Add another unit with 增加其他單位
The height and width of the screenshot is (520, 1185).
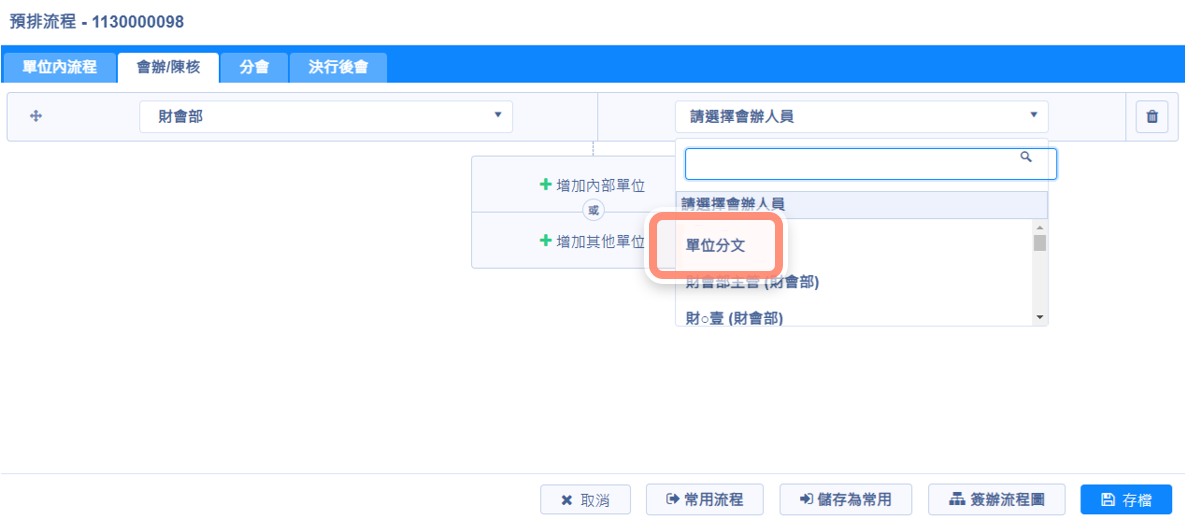592,241
